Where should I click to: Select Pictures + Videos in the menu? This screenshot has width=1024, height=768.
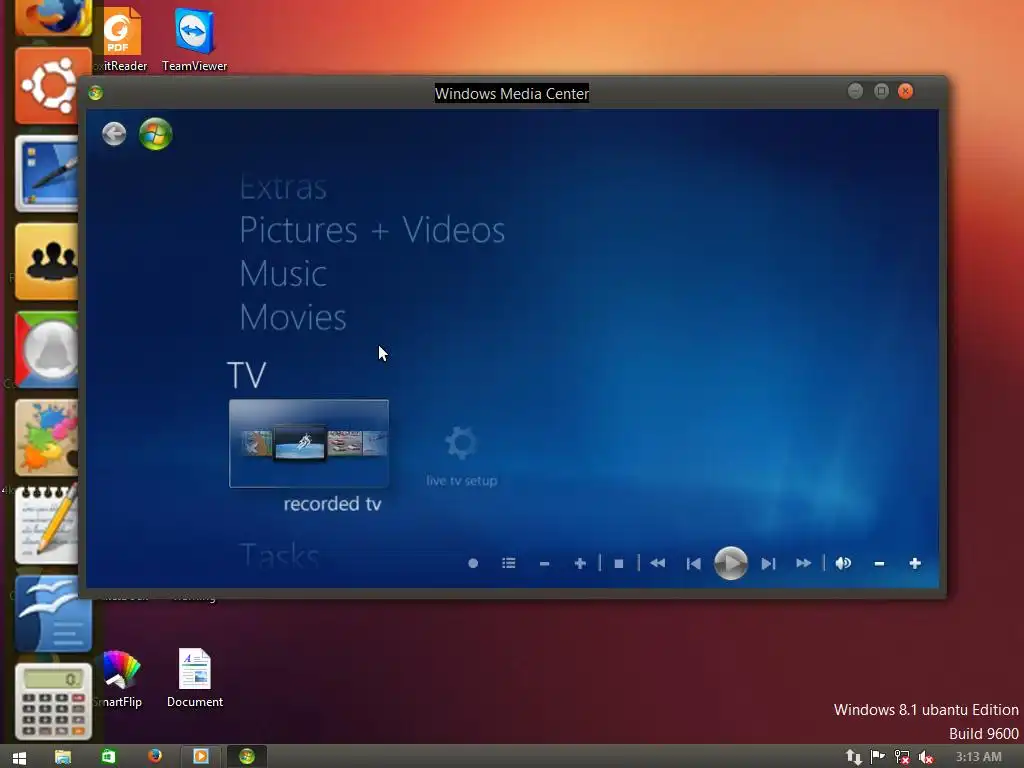pyautogui.click(x=372, y=230)
